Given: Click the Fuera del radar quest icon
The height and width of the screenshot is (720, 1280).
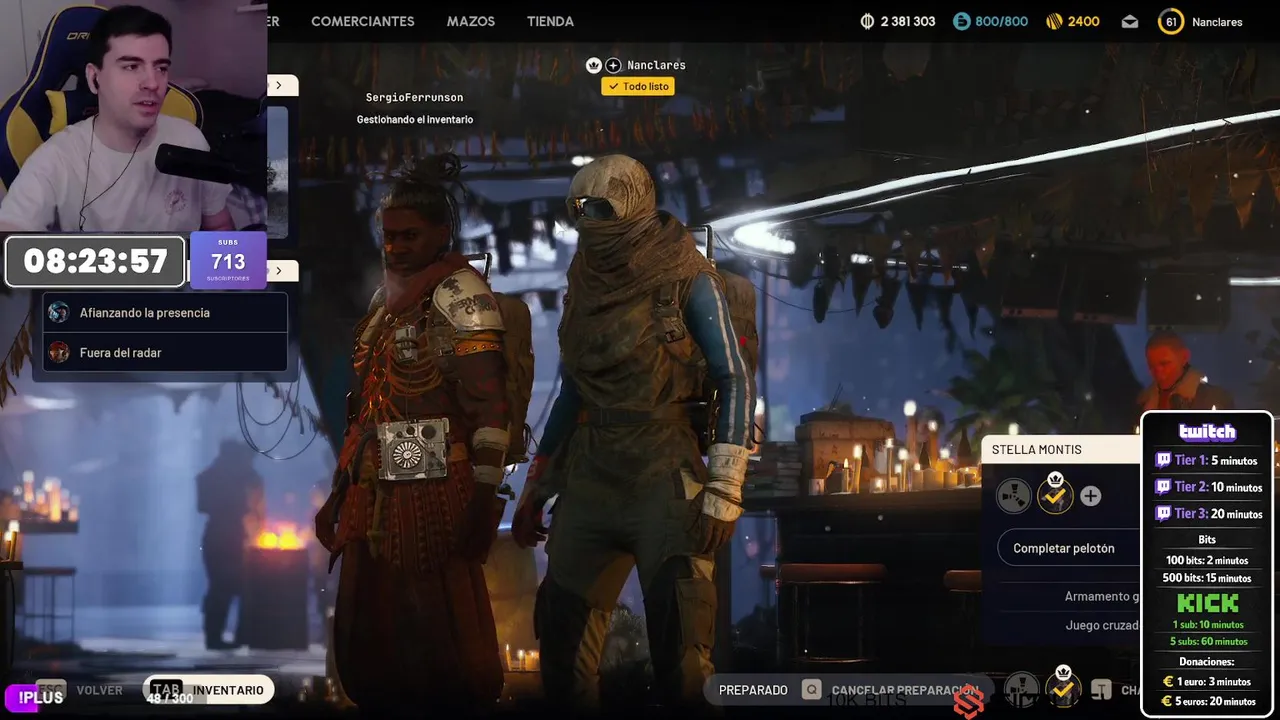Looking at the screenshot, I should pyautogui.click(x=59, y=352).
